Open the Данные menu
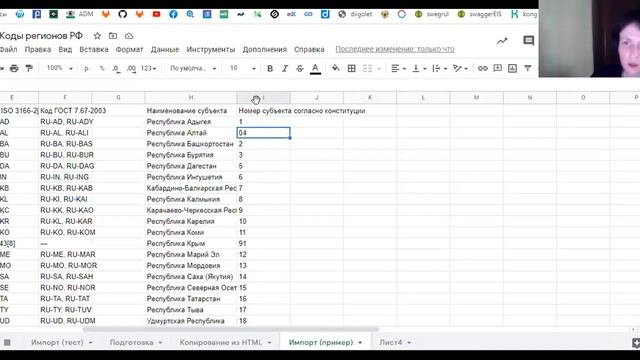 (x=165, y=49)
